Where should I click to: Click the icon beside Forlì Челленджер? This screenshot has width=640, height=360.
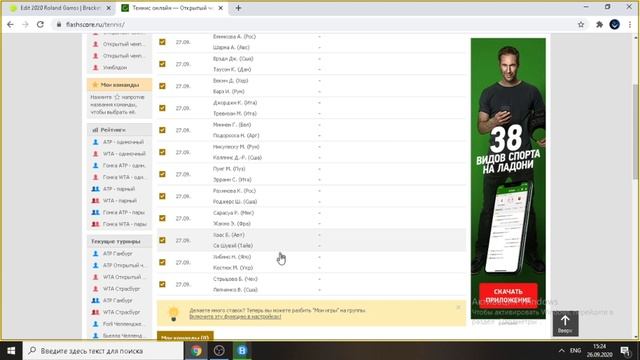[96, 324]
